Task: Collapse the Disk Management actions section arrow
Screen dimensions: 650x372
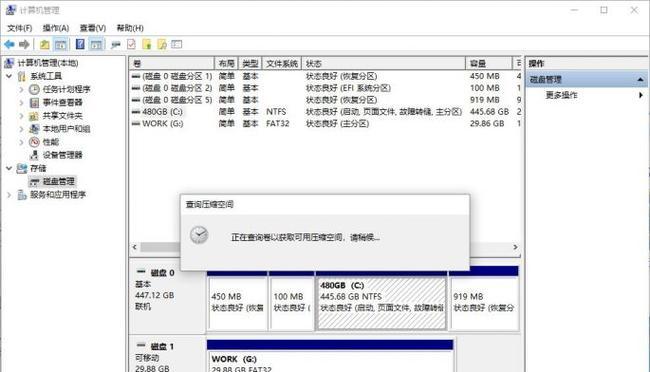Action: pos(640,79)
